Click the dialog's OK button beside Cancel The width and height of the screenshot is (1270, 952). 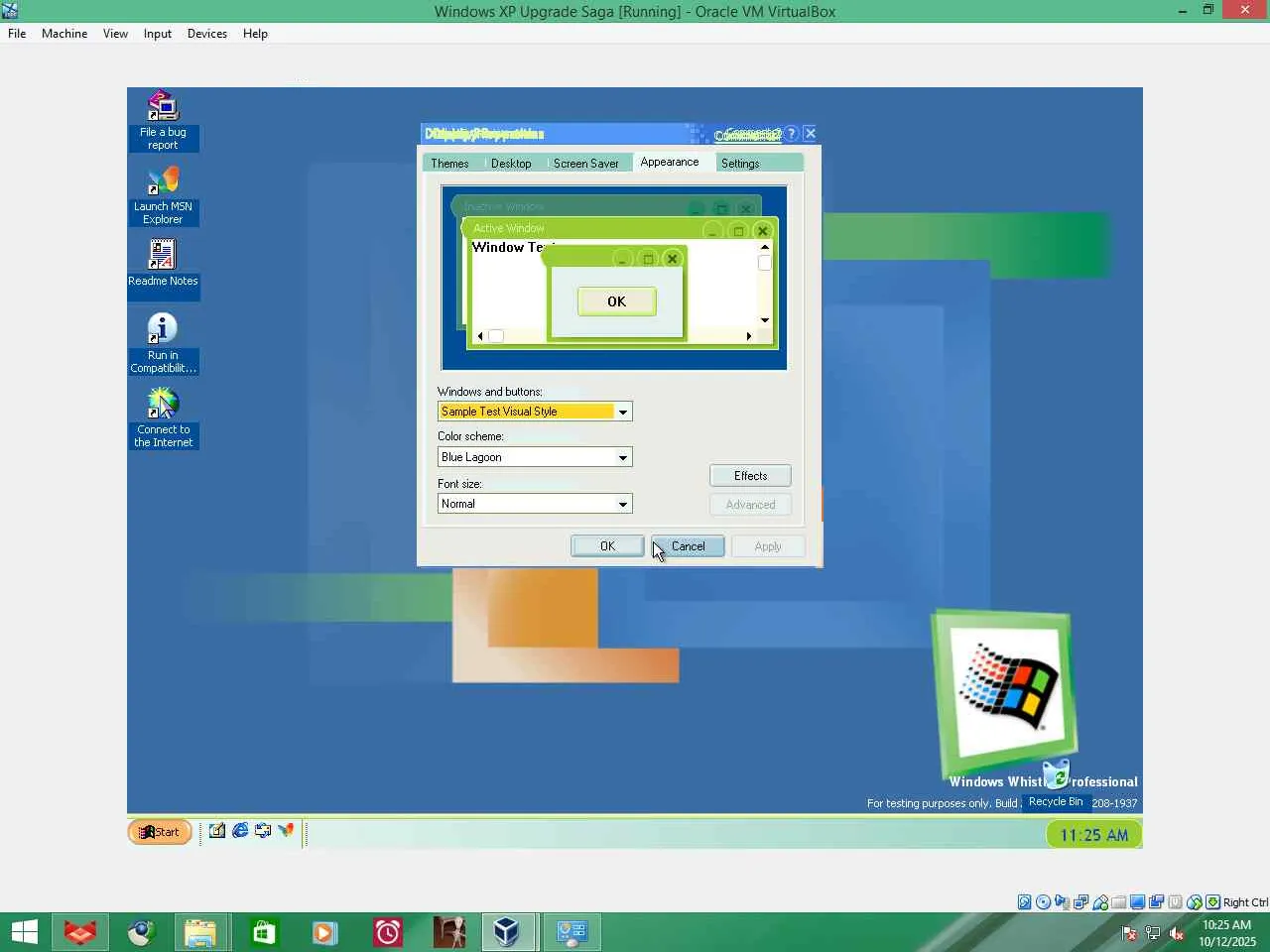607,546
